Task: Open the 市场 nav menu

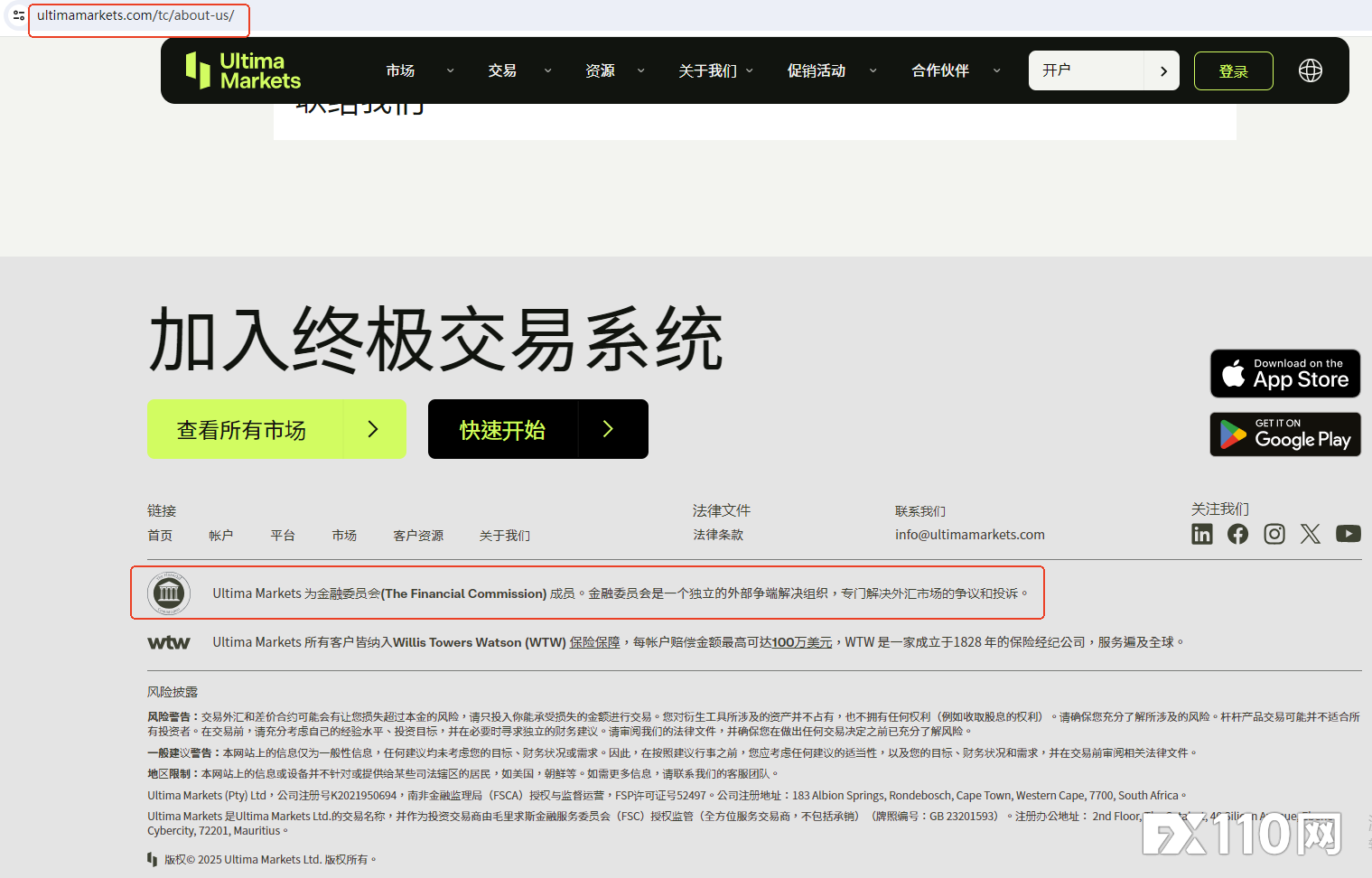Action: (400, 70)
